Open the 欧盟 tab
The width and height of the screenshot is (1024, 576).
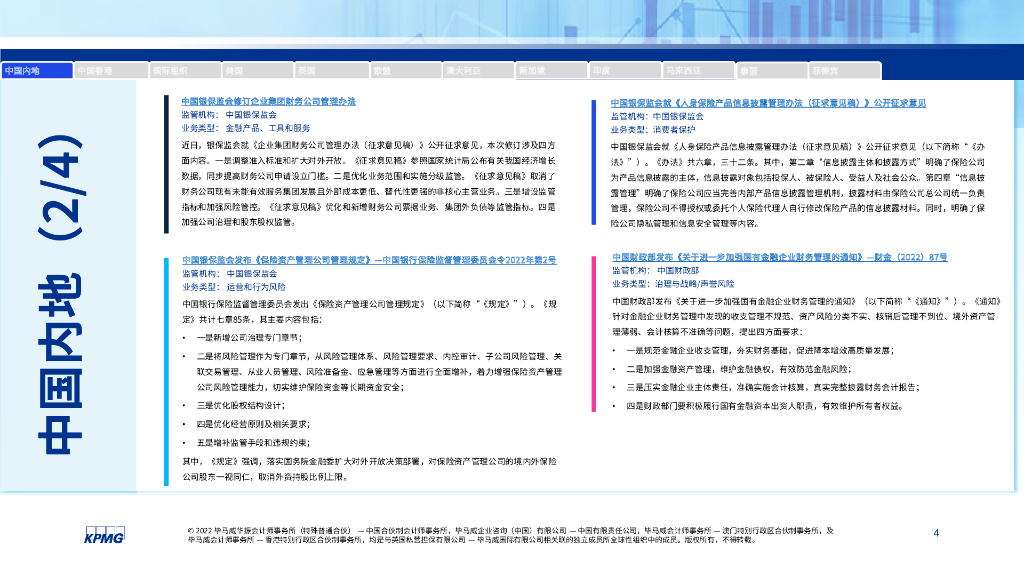click(x=406, y=71)
